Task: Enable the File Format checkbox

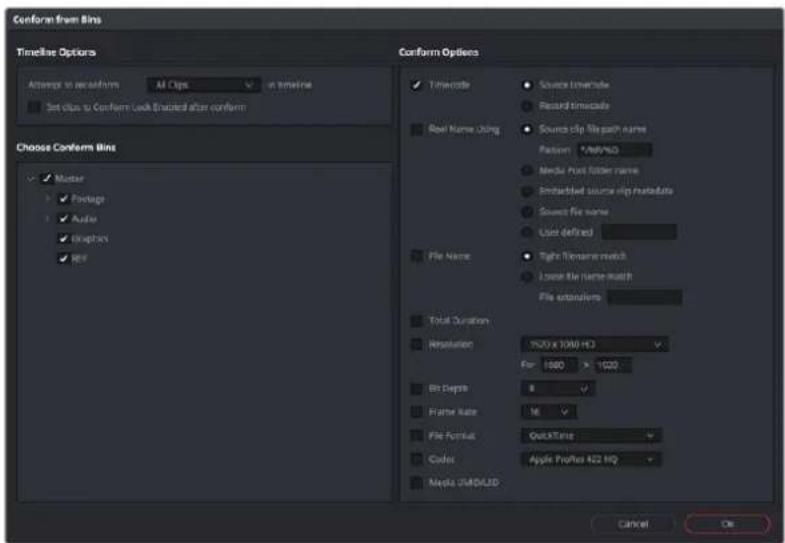Action: pos(416,435)
